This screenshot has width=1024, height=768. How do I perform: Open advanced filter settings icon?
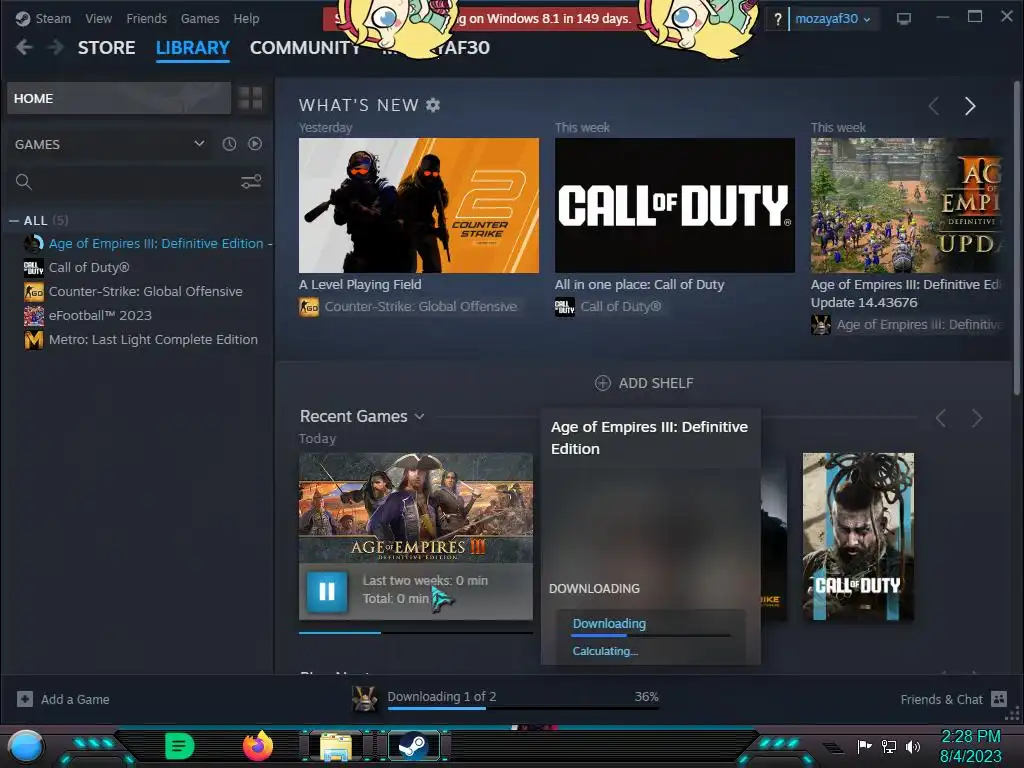(x=251, y=182)
